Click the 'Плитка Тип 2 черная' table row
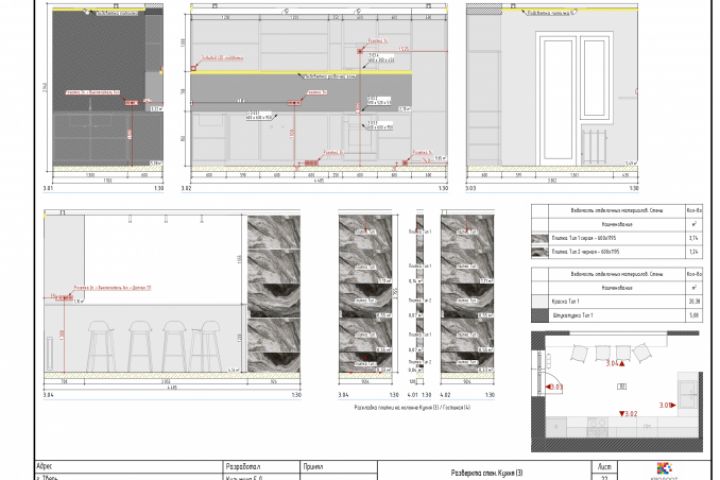The height and width of the screenshot is (480, 720). coord(617,252)
